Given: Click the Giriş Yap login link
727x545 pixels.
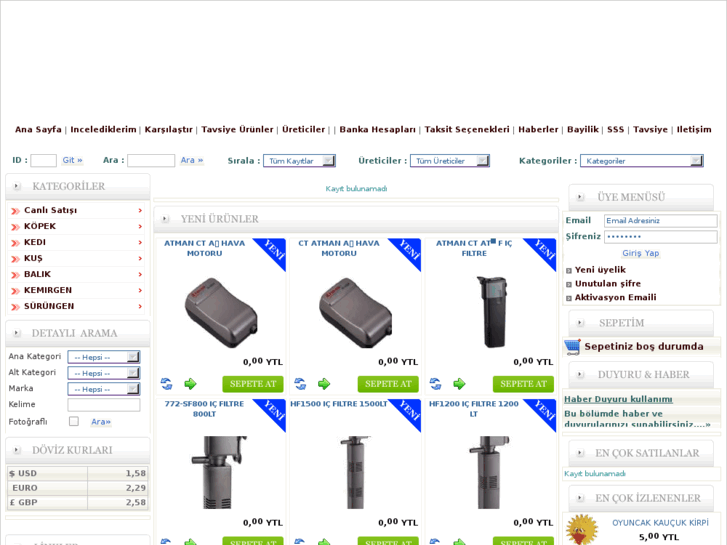Looking at the screenshot, I should 640,253.
